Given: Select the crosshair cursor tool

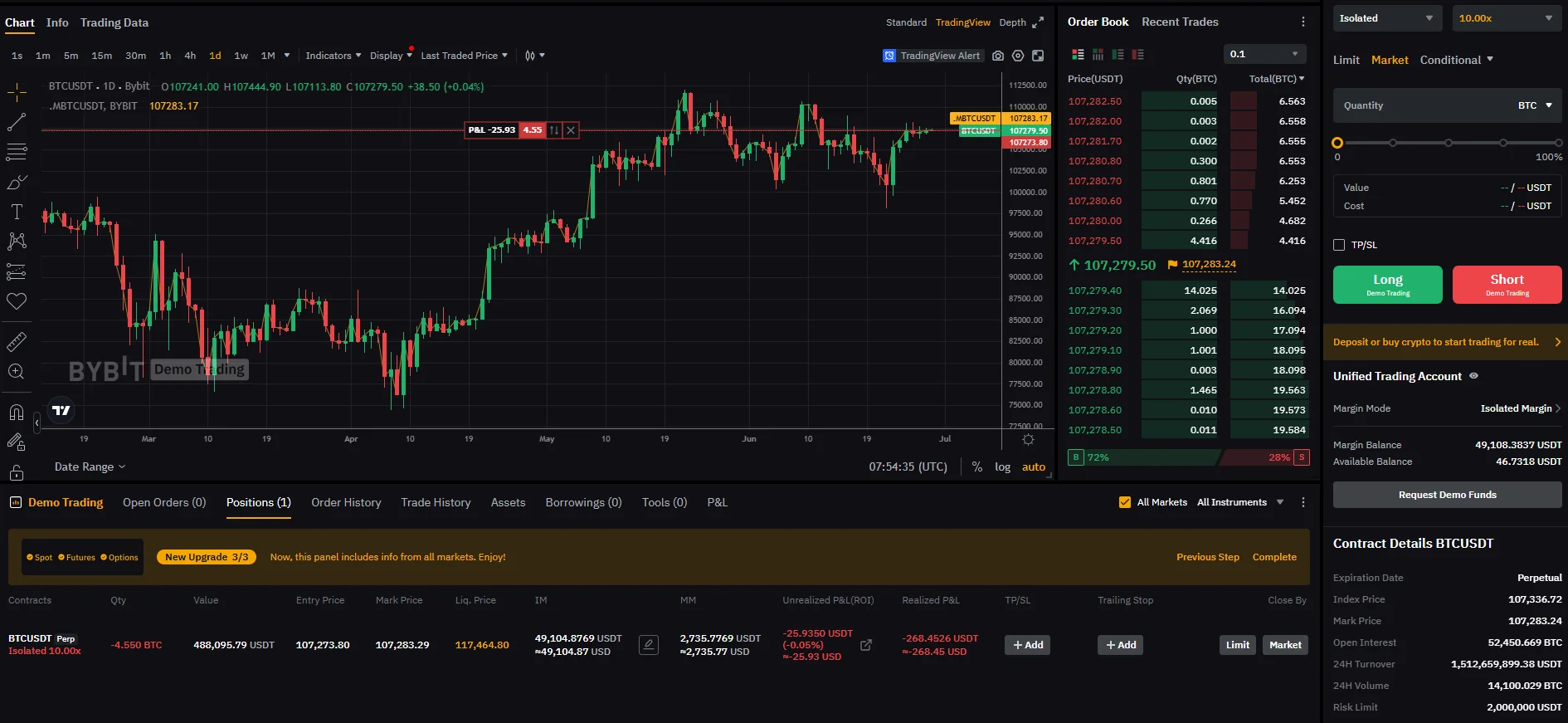Looking at the screenshot, I should [x=17, y=92].
